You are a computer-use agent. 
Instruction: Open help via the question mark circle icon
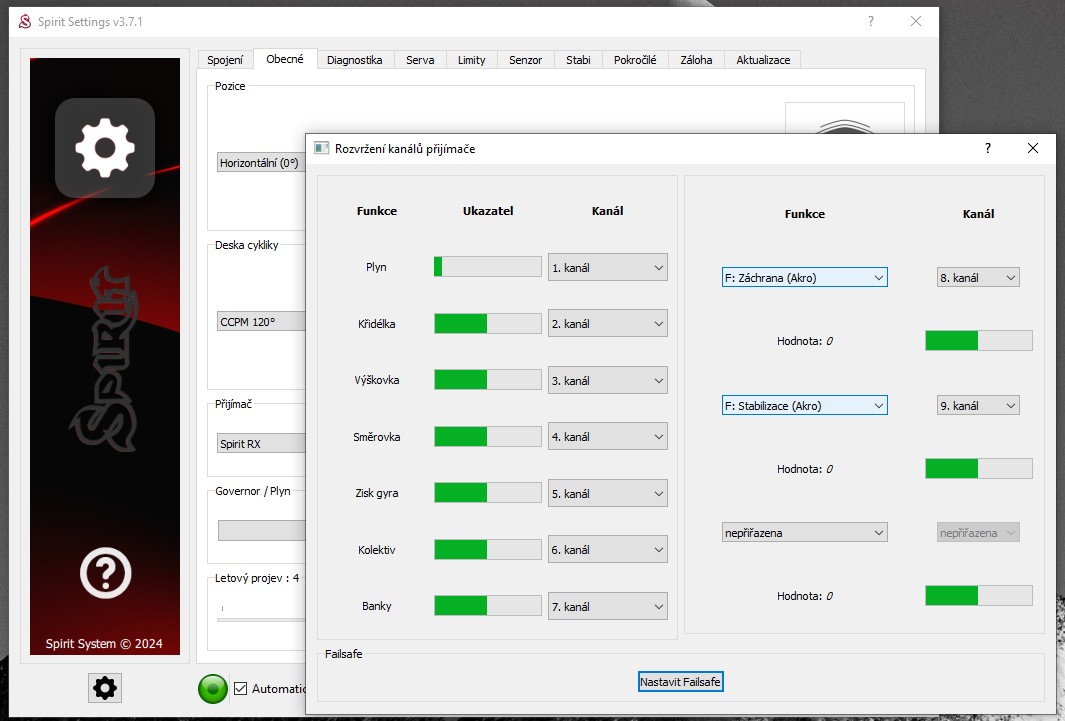(105, 574)
